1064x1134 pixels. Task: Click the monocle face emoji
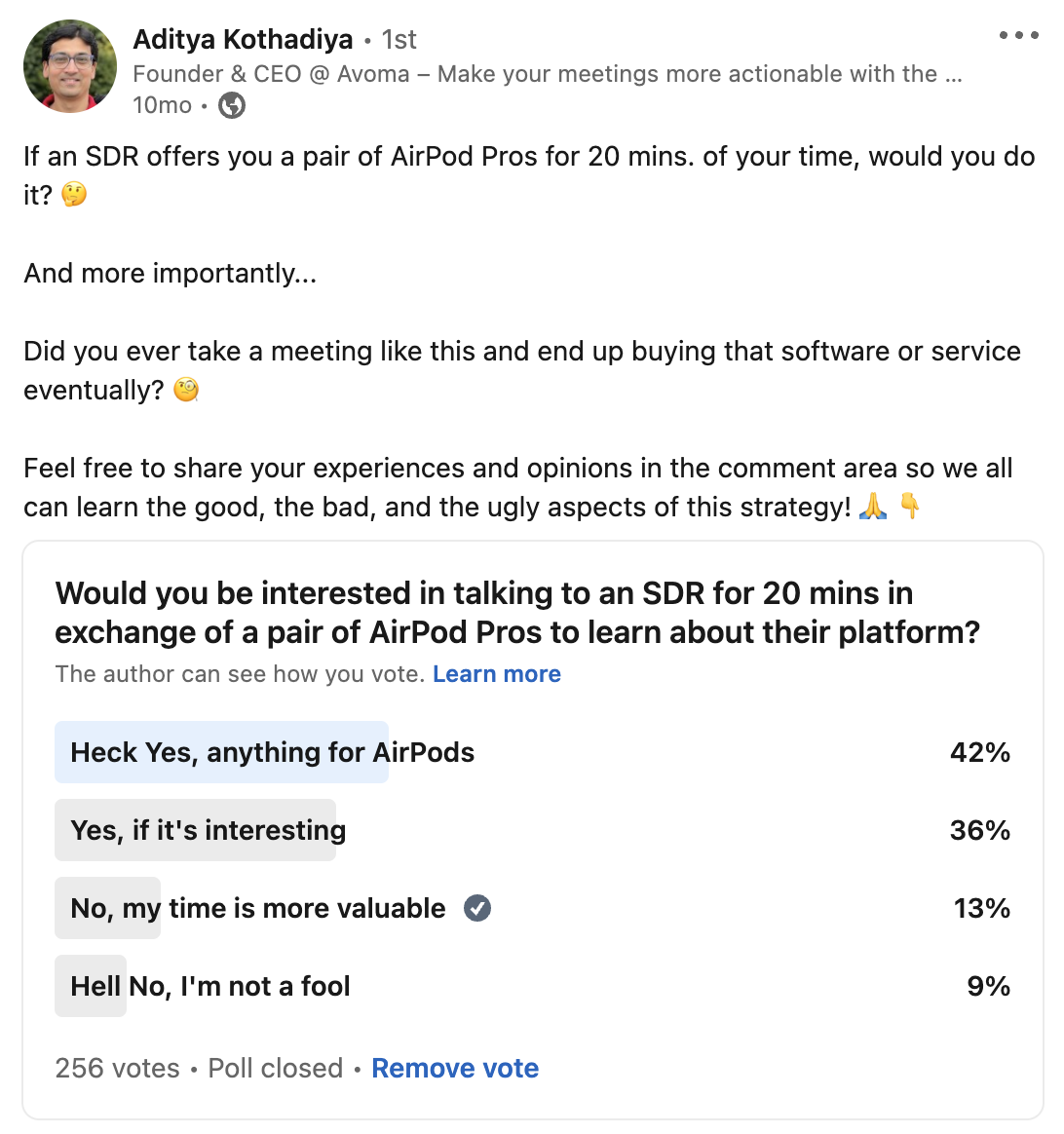point(186,391)
